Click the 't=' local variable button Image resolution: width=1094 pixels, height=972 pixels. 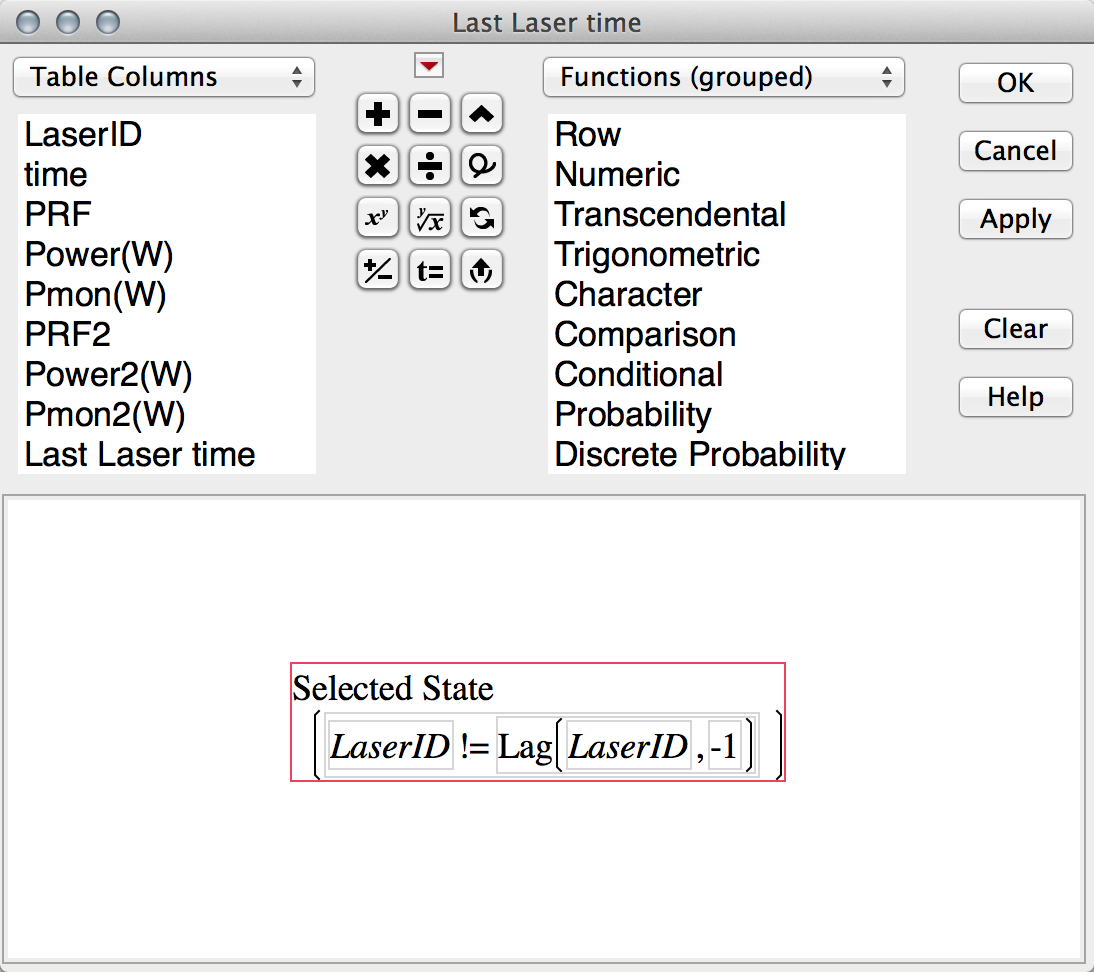tap(430, 269)
